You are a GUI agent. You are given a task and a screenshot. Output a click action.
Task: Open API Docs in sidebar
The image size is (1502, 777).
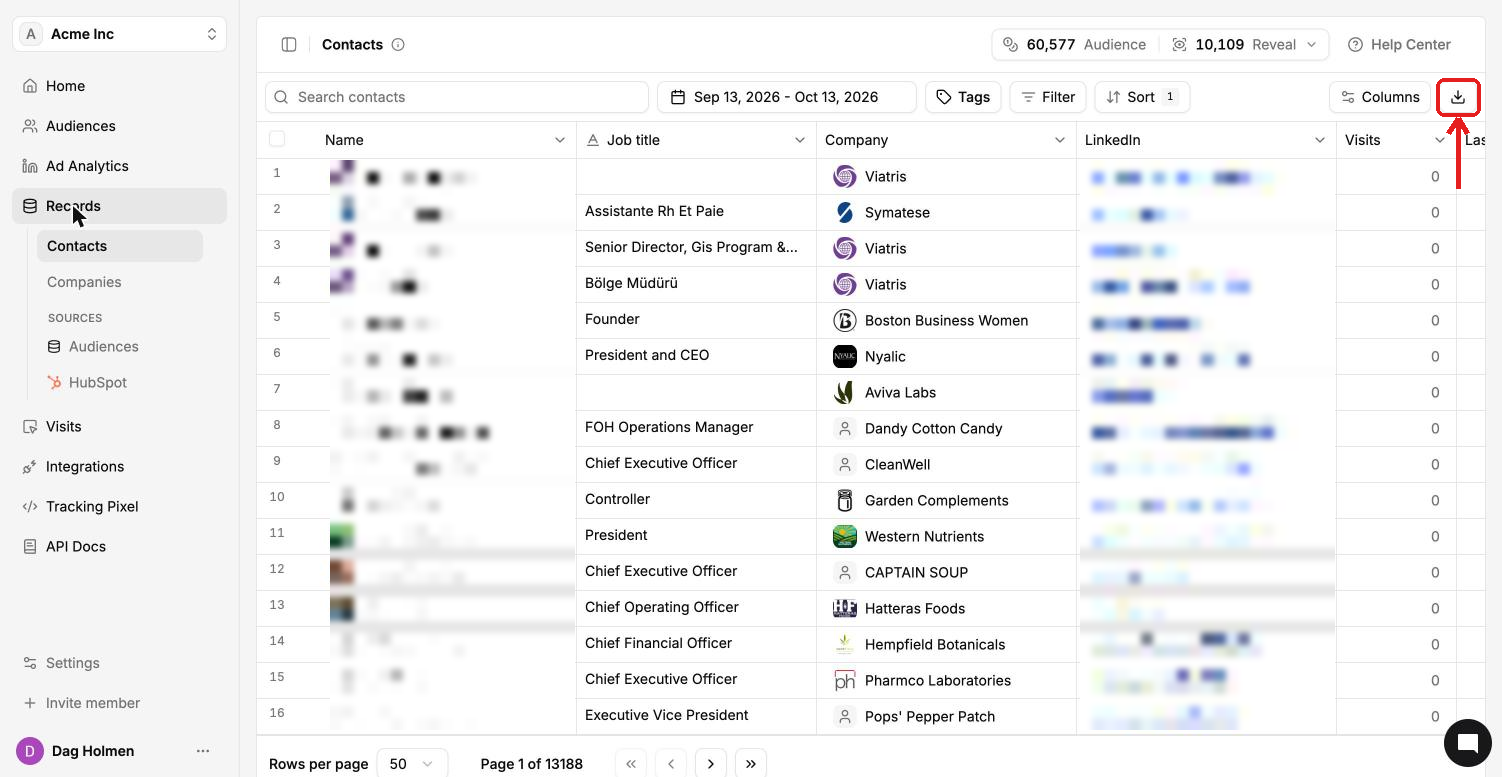coord(120,546)
